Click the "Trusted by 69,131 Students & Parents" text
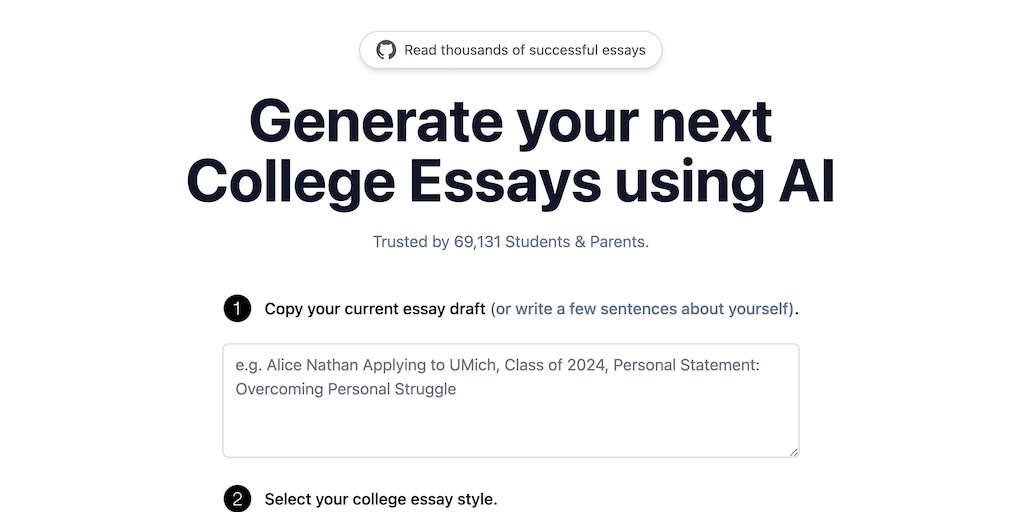Viewport: 1024px width, 512px height. [x=510, y=242]
